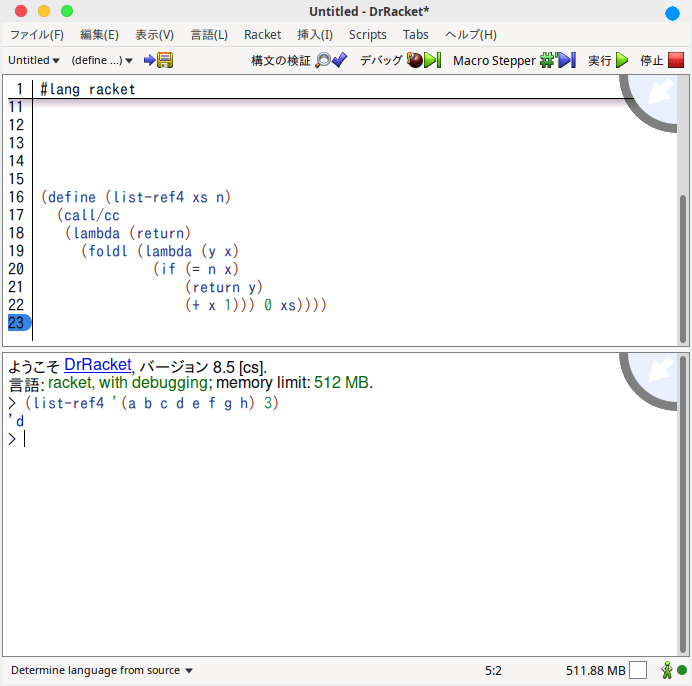
Task: Click the save definitions disk icon
Action: (x=165, y=60)
